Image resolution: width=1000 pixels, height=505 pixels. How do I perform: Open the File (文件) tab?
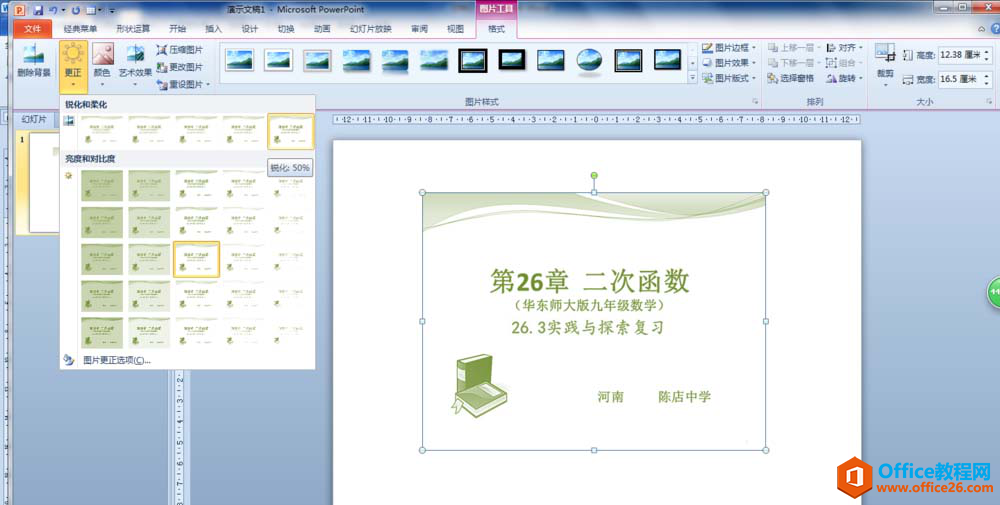click(x=33, y=29)
